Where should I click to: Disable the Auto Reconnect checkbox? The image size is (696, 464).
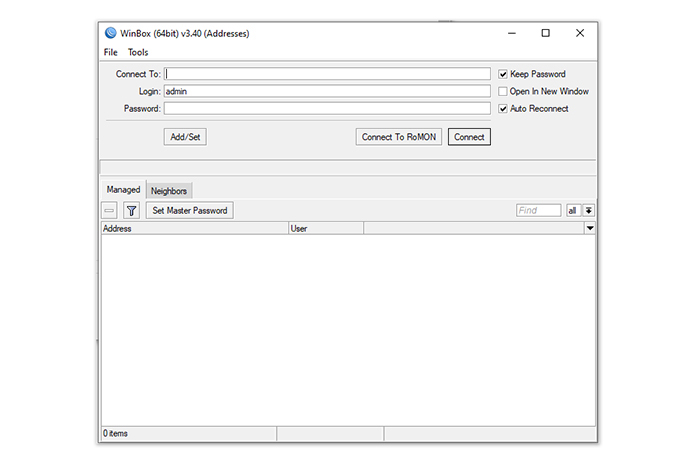pyautogui.click(x=503, y=108)
